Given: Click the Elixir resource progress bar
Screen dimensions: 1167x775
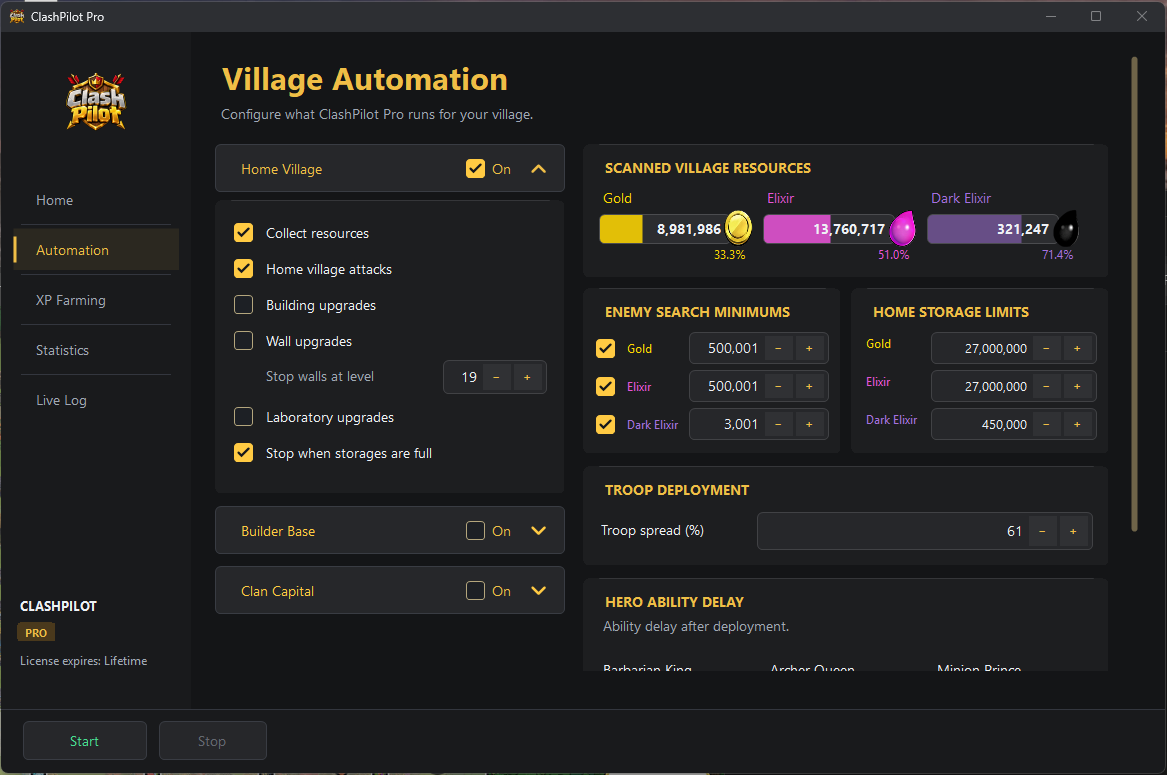Looking at the screenshot, I should click(x=831, y=229).
